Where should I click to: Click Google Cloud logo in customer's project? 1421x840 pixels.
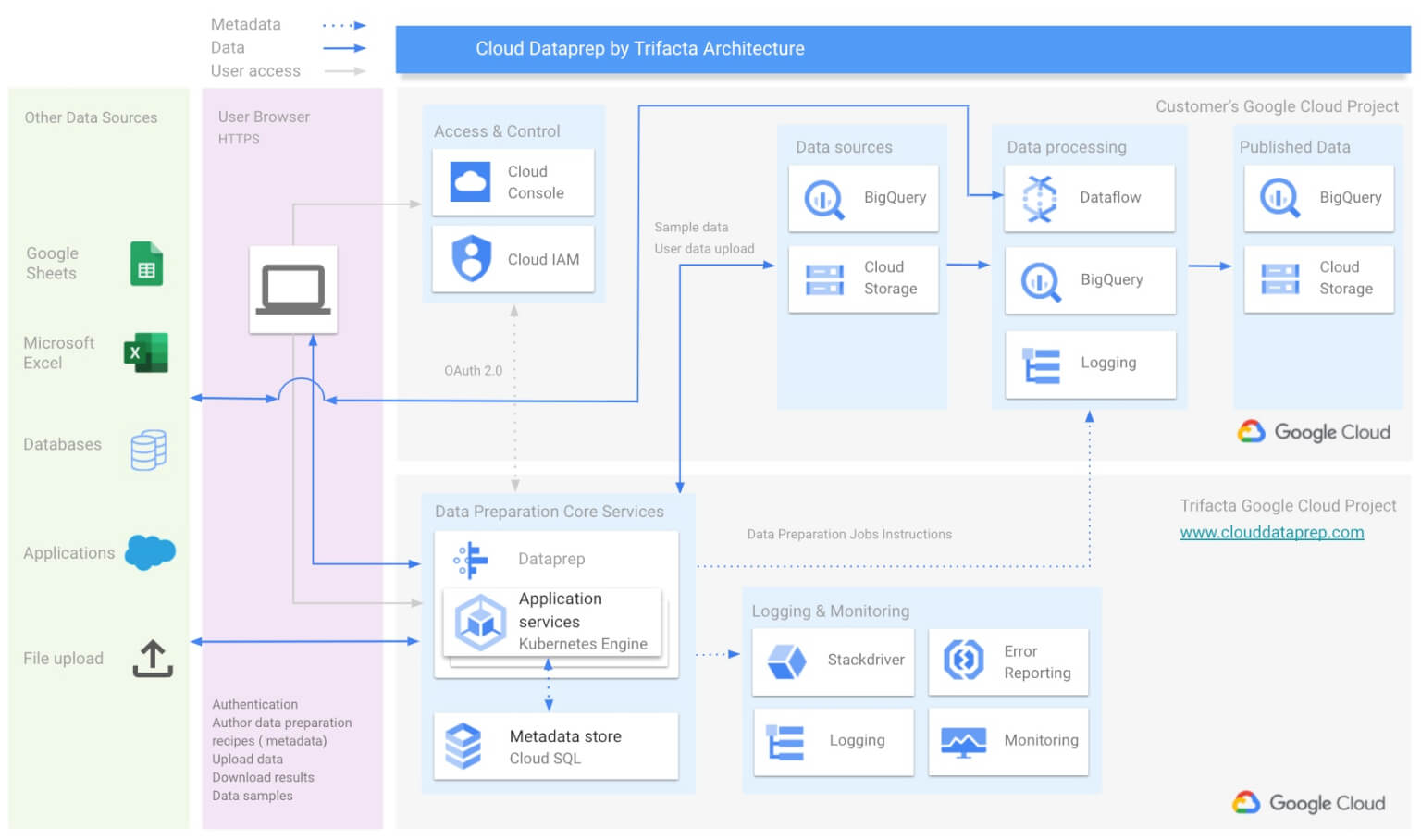pos(1314,432)
